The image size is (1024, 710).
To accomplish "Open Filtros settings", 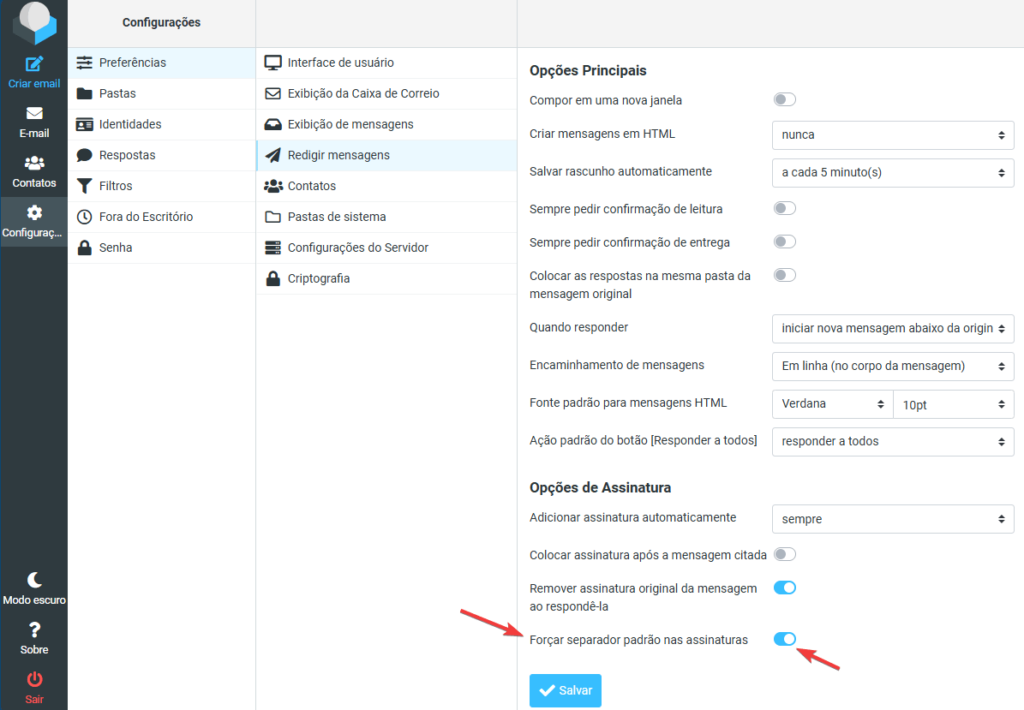I will [x=113, y=185].
